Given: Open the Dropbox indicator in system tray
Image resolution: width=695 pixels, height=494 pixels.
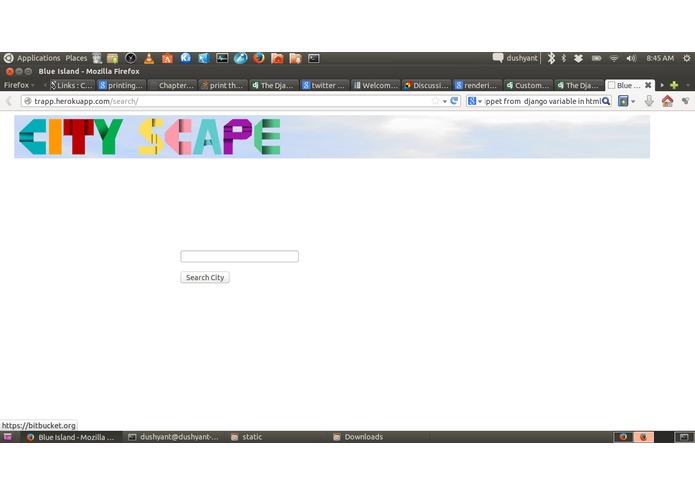Looking at the screenshot, I should click(x=578, y=58).
